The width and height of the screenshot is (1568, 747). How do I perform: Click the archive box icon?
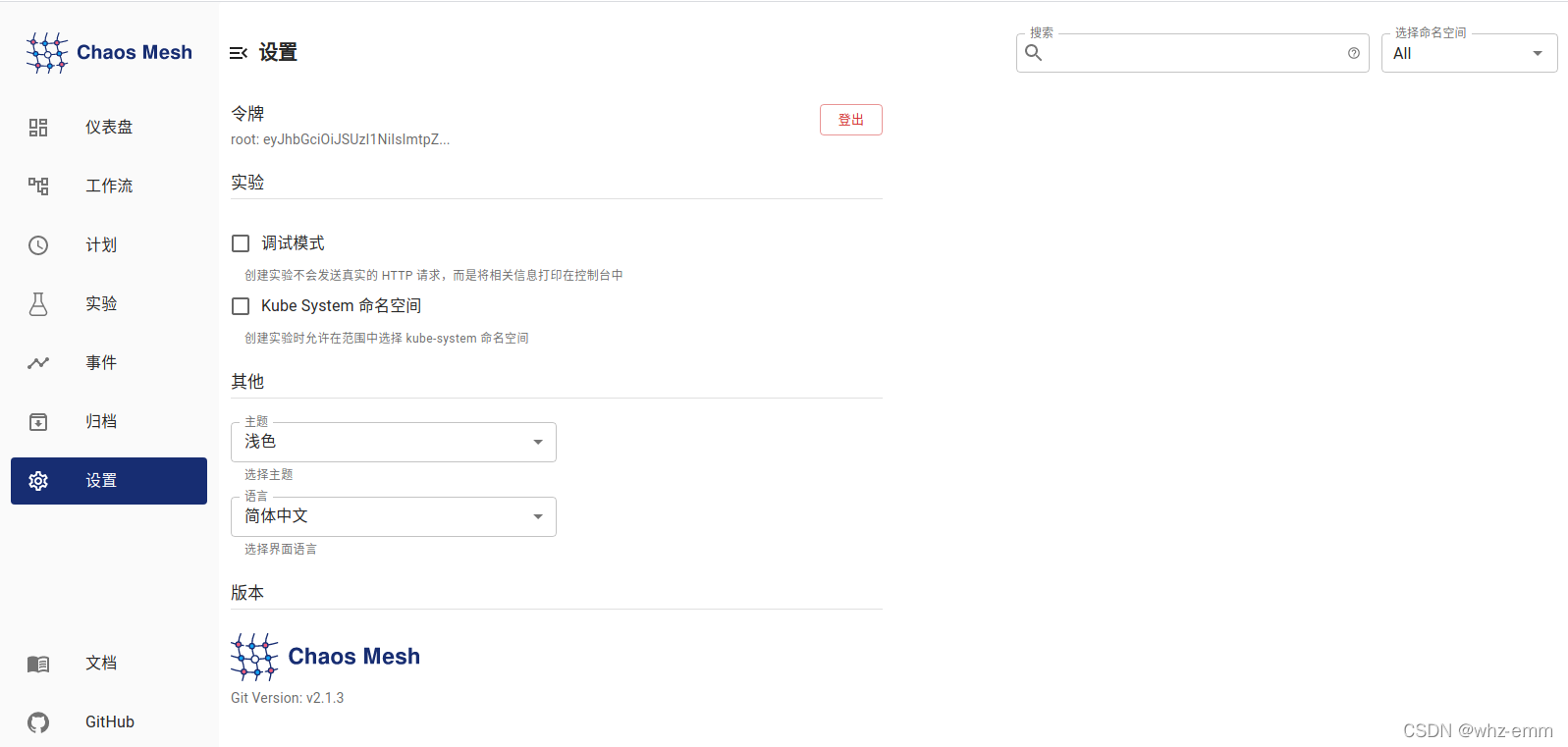pyautogui.click(x=38, y=422)
